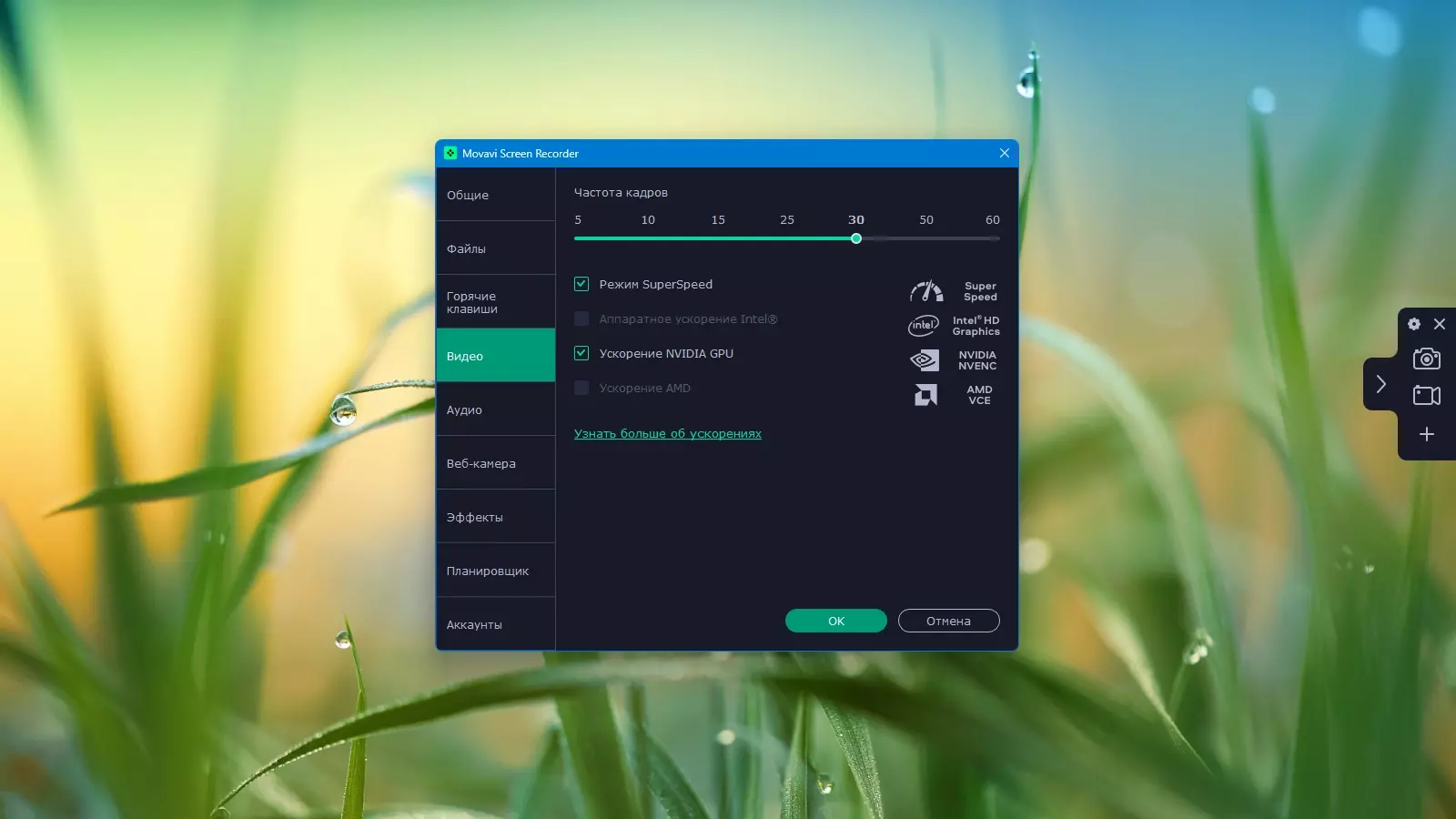Confirm settings with the OK button
The width and height of the screenshot is (1456, 819).
[x=836, y=621]
